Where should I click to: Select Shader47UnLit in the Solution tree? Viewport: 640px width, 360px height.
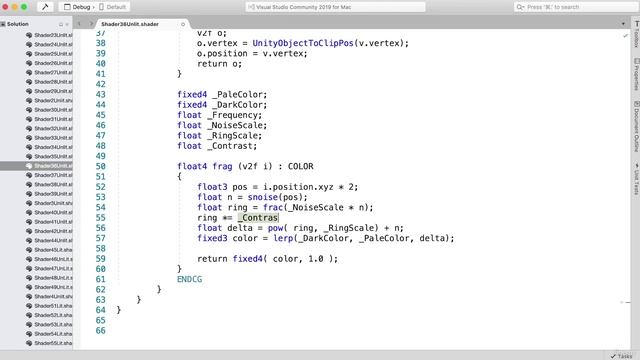pos(53,269)
